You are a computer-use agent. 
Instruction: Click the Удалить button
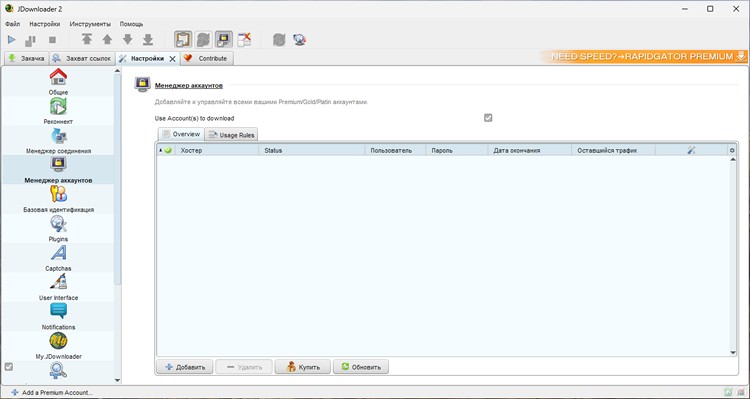coord(244,367)
